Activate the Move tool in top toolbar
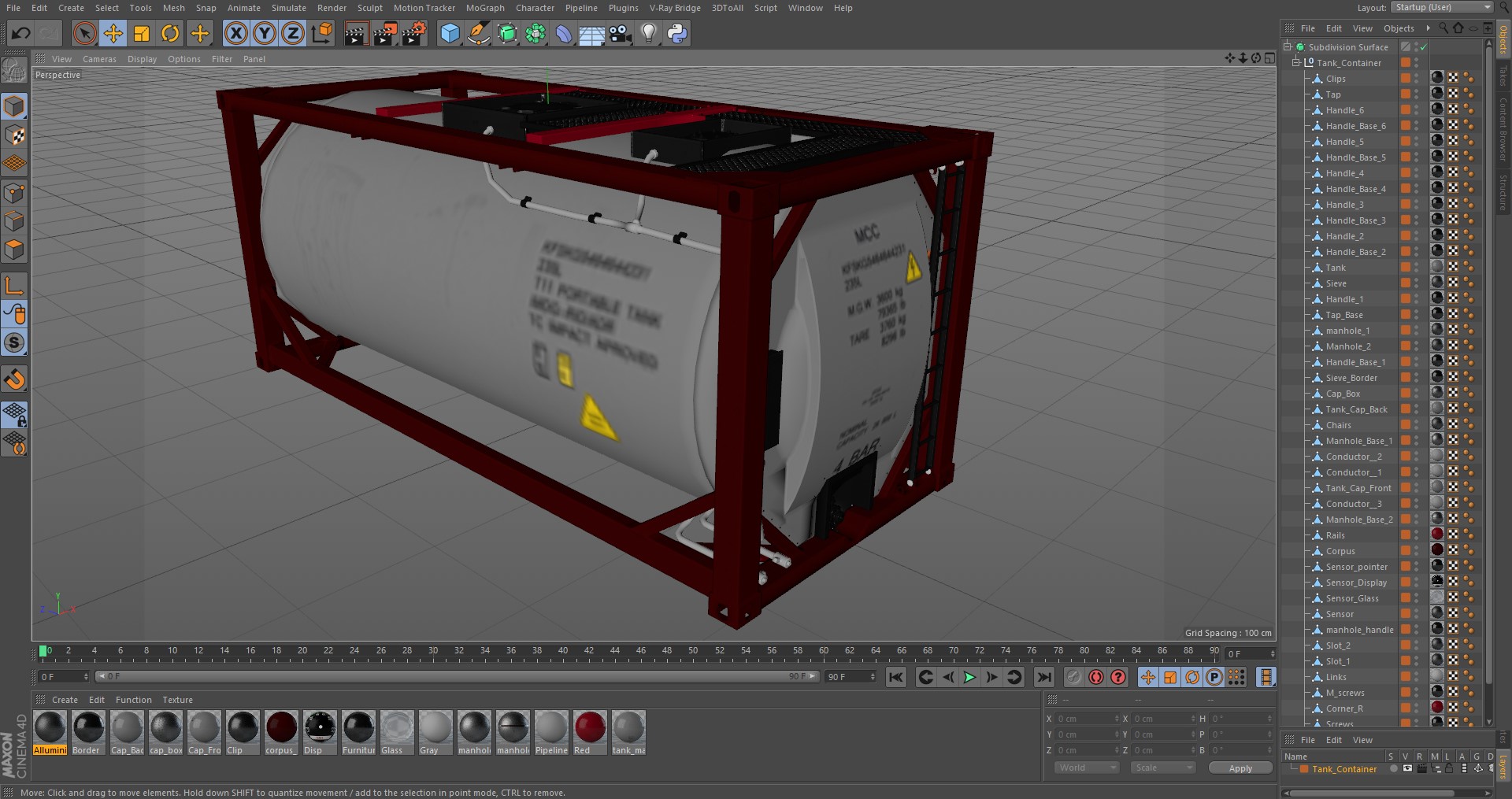The width and height of the screenshot is (1512, 799). point(113,33)
